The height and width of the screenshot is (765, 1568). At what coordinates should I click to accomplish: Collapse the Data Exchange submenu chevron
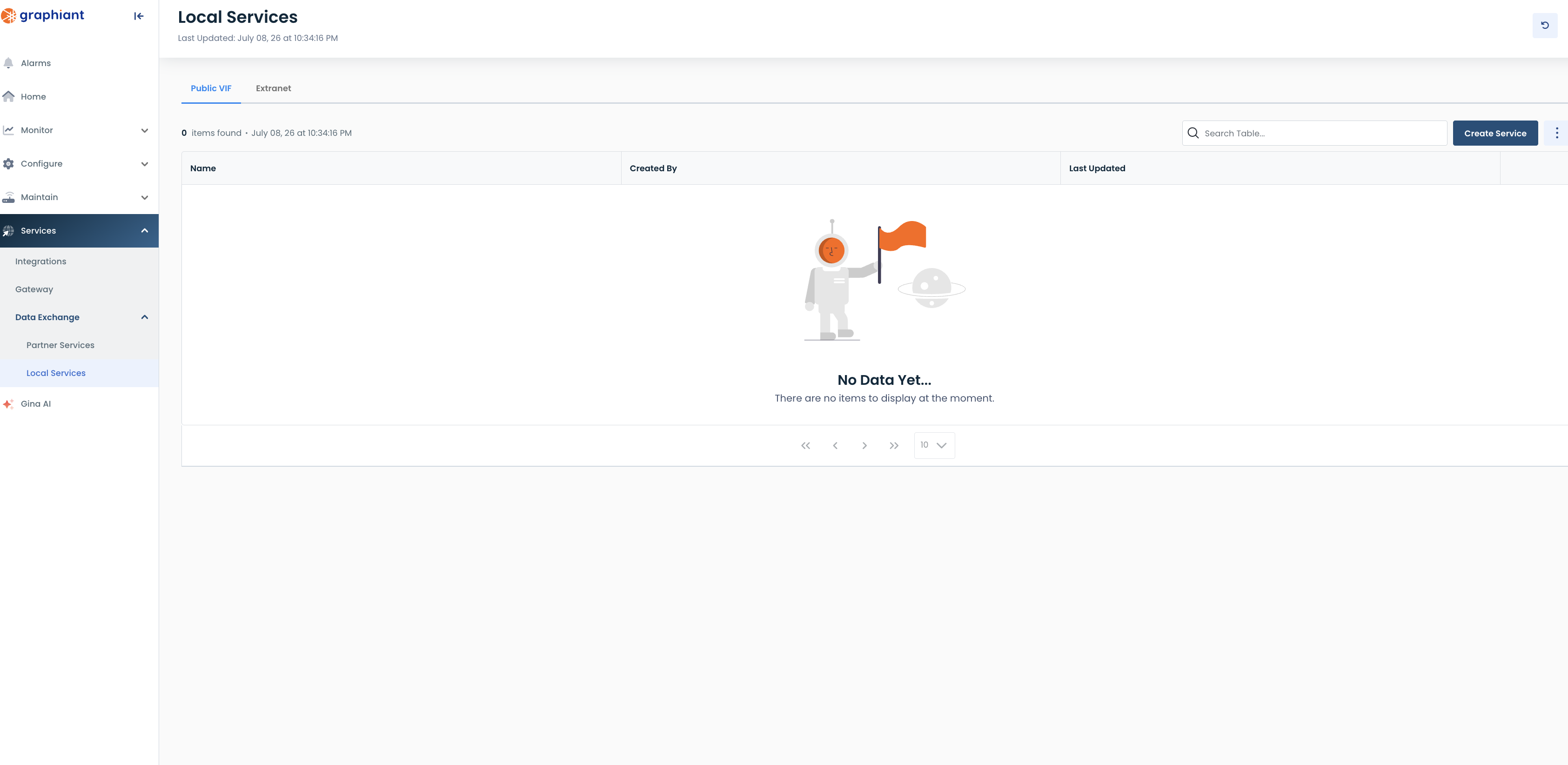pyautogui.click(x=145, y=317)
